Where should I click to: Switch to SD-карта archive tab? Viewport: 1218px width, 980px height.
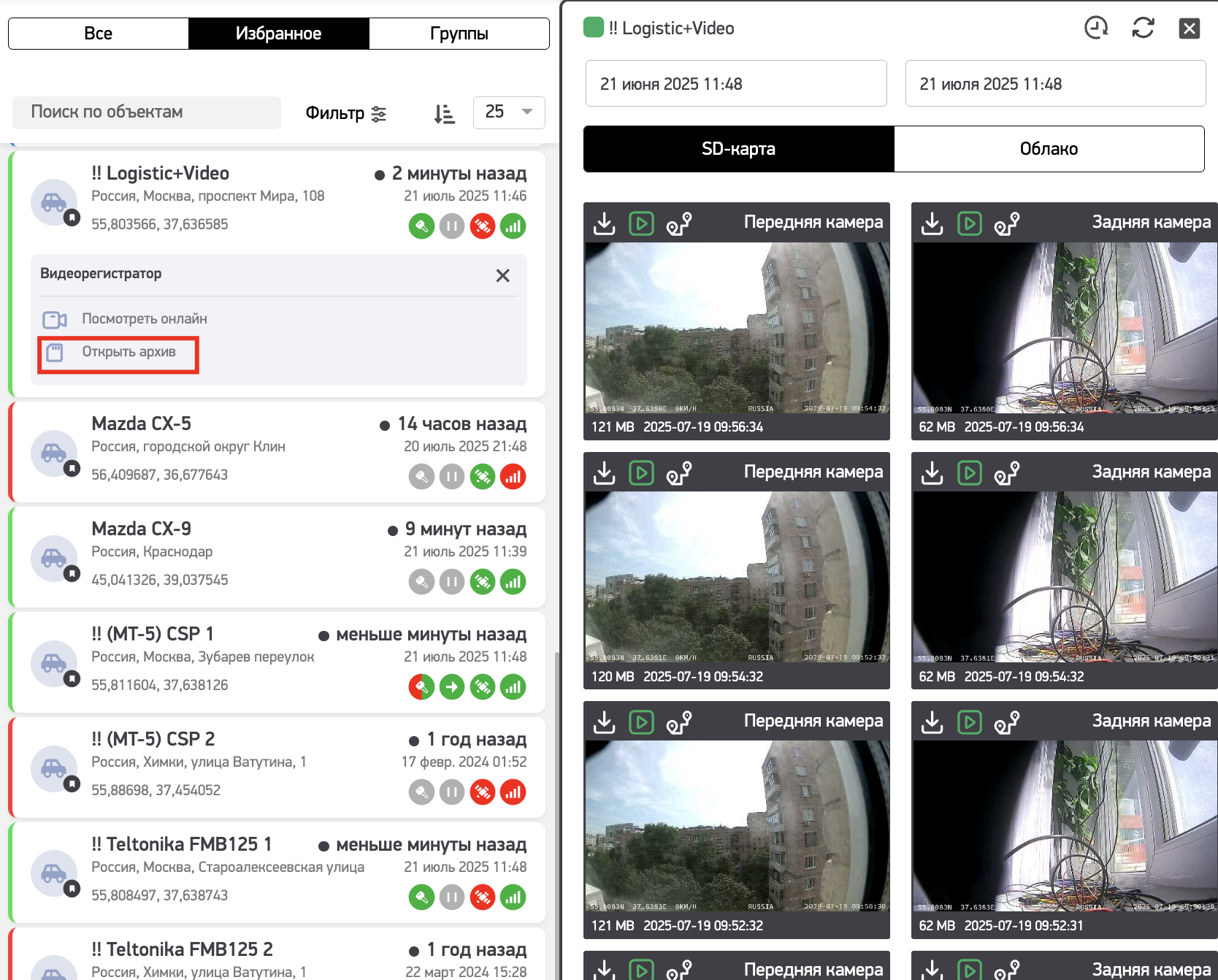(x=739, y=149)
